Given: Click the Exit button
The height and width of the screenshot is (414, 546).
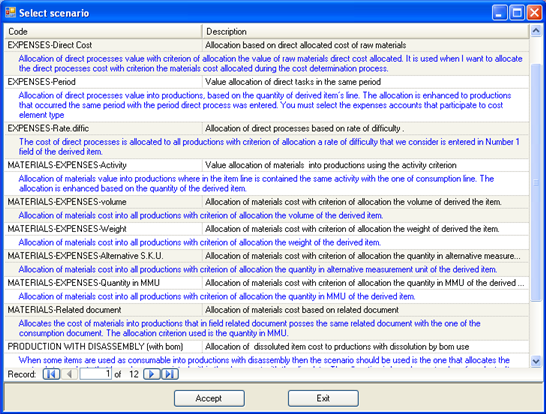Looking at the screenshot, I should point(323,398).
